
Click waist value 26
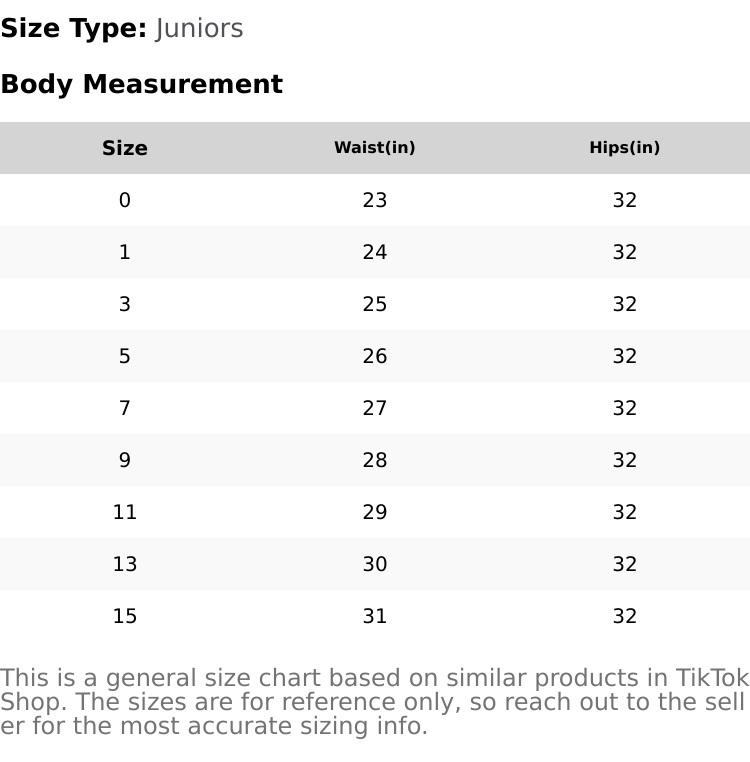(375, 356)
